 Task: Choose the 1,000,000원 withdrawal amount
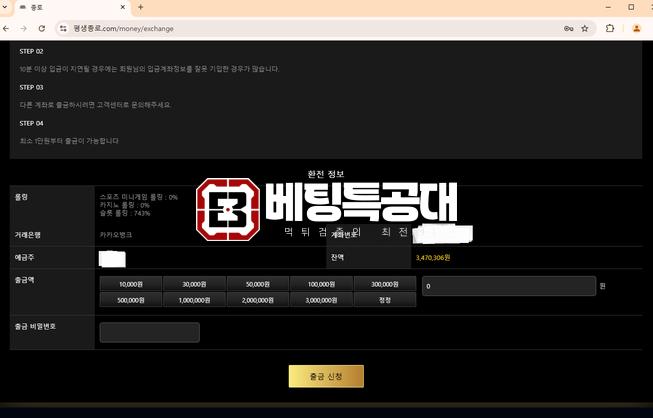coord(194,300)
